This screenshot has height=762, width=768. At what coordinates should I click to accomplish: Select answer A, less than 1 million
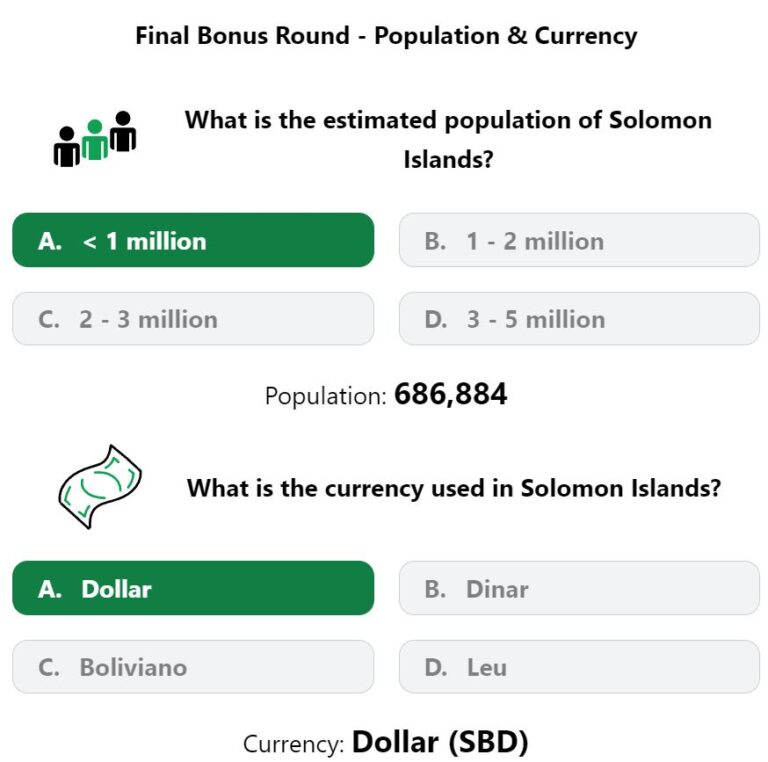[x=193, y=240]
